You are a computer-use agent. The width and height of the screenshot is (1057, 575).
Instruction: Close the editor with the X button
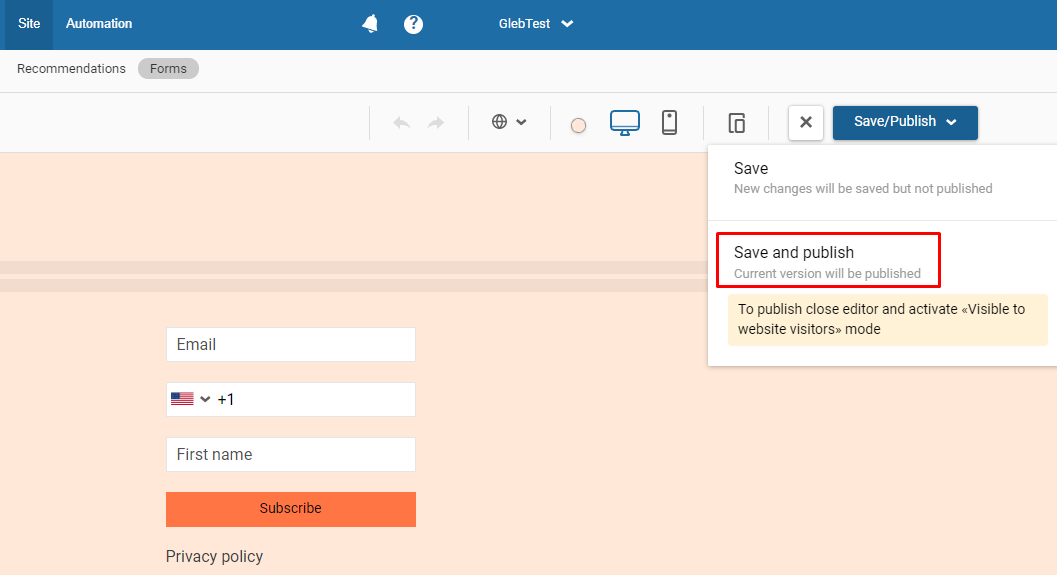tap(806, 122)
